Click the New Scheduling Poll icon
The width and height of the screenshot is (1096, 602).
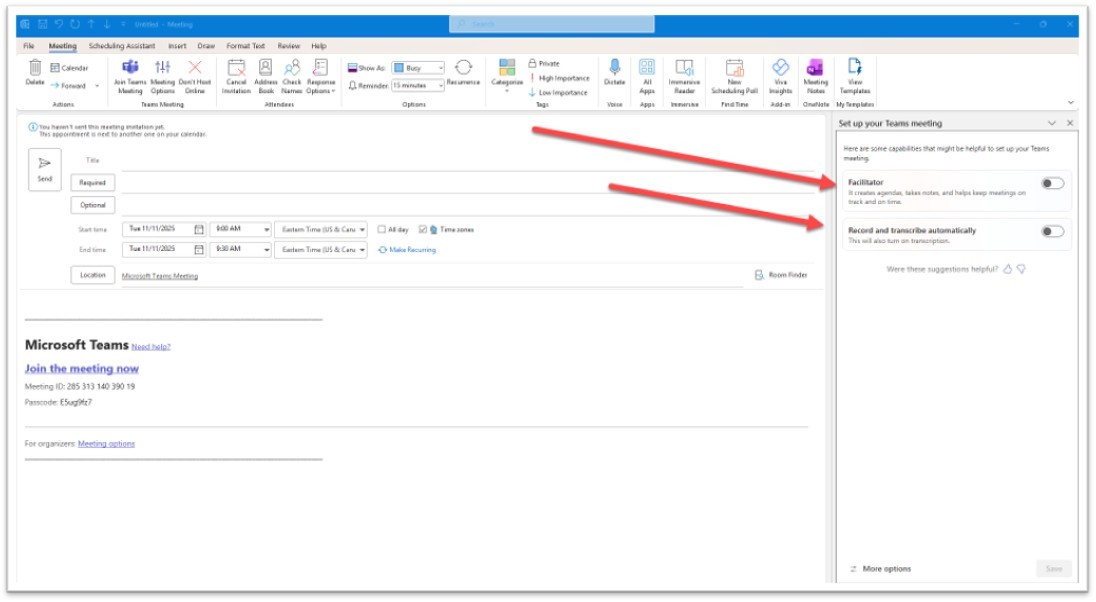pyautogui.click(x=734, y=68)
